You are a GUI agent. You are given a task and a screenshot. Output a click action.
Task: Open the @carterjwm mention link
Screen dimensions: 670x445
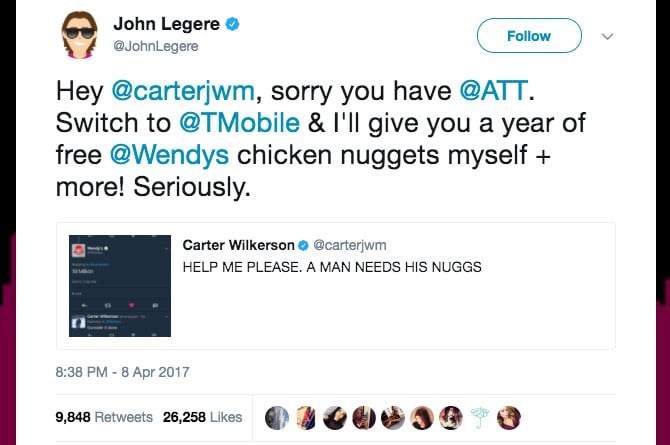coord(183,91)
